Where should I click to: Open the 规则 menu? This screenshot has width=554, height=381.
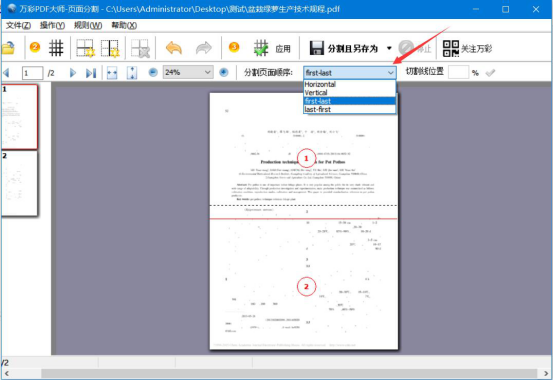coord(88,25)
